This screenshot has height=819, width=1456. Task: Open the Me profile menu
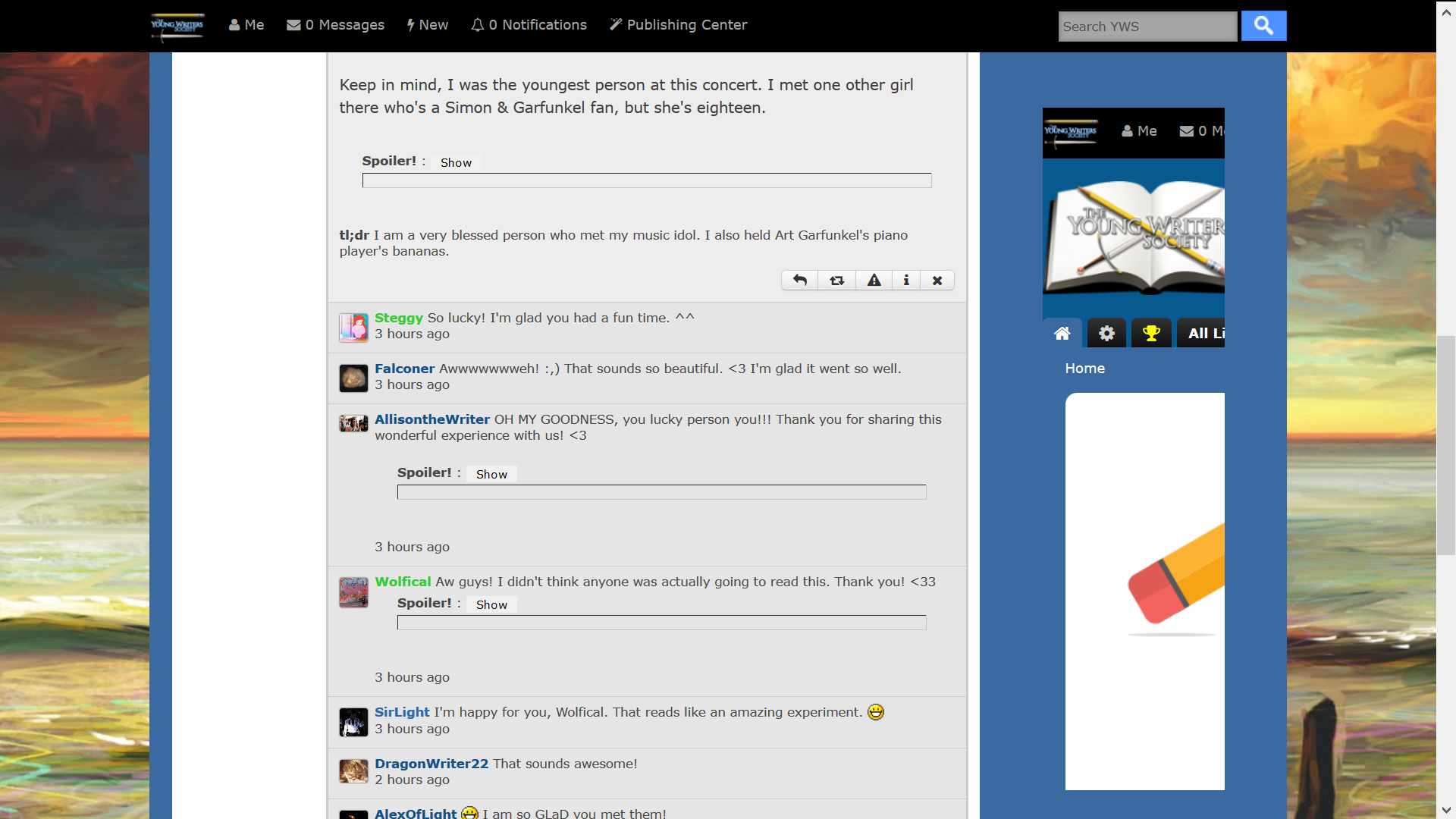click(x=246, y=25)
